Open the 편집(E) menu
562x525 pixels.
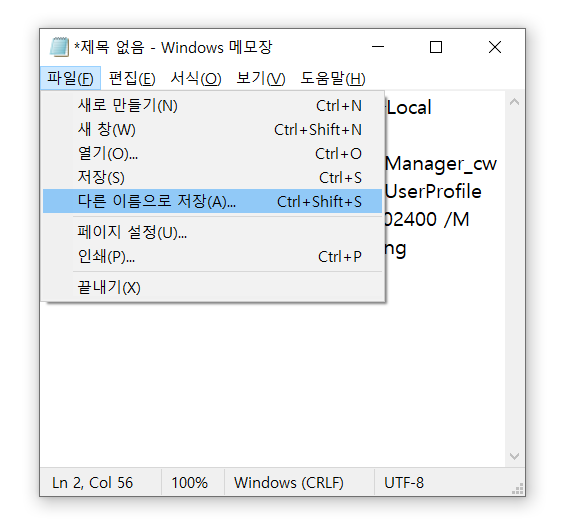click(x=132, y=78)
